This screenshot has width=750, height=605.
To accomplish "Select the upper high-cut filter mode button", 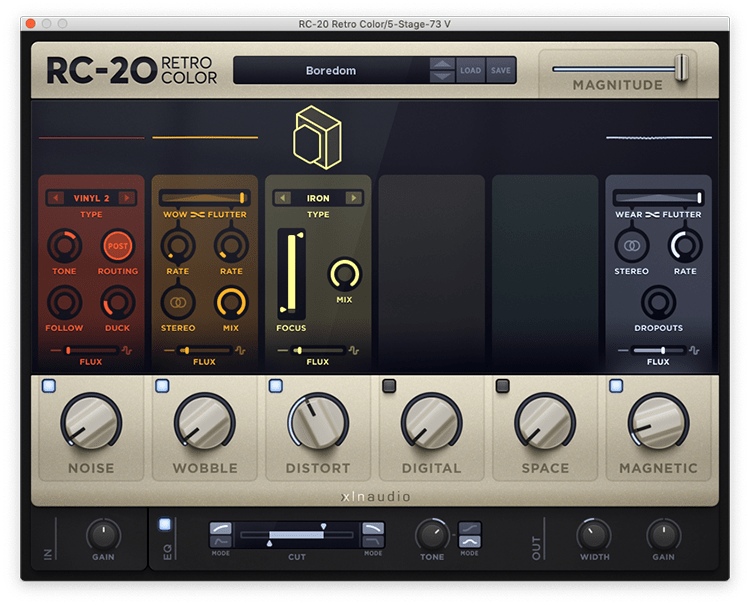I will click(x=373, y=528).
